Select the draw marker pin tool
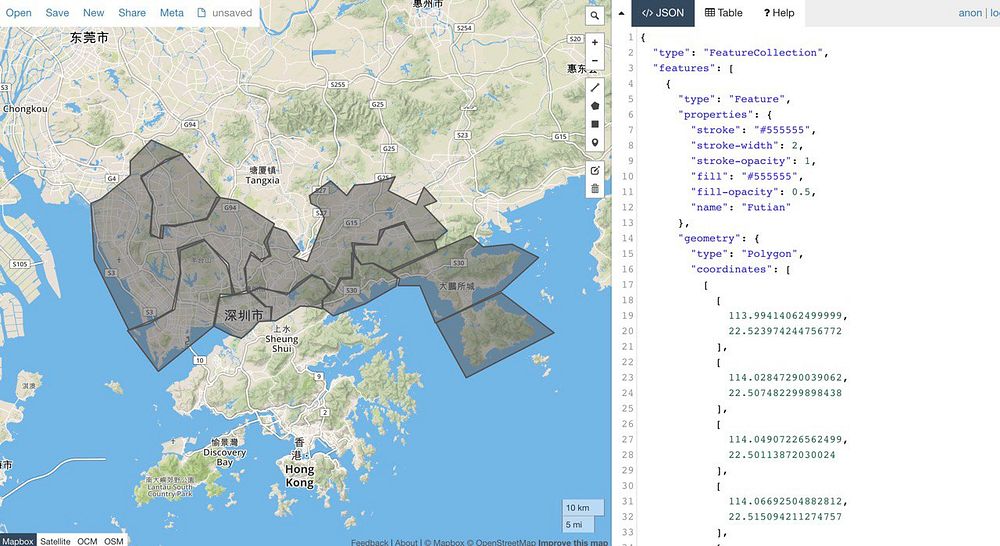The width and height of the screenshot is (1000, 546). 594,142
